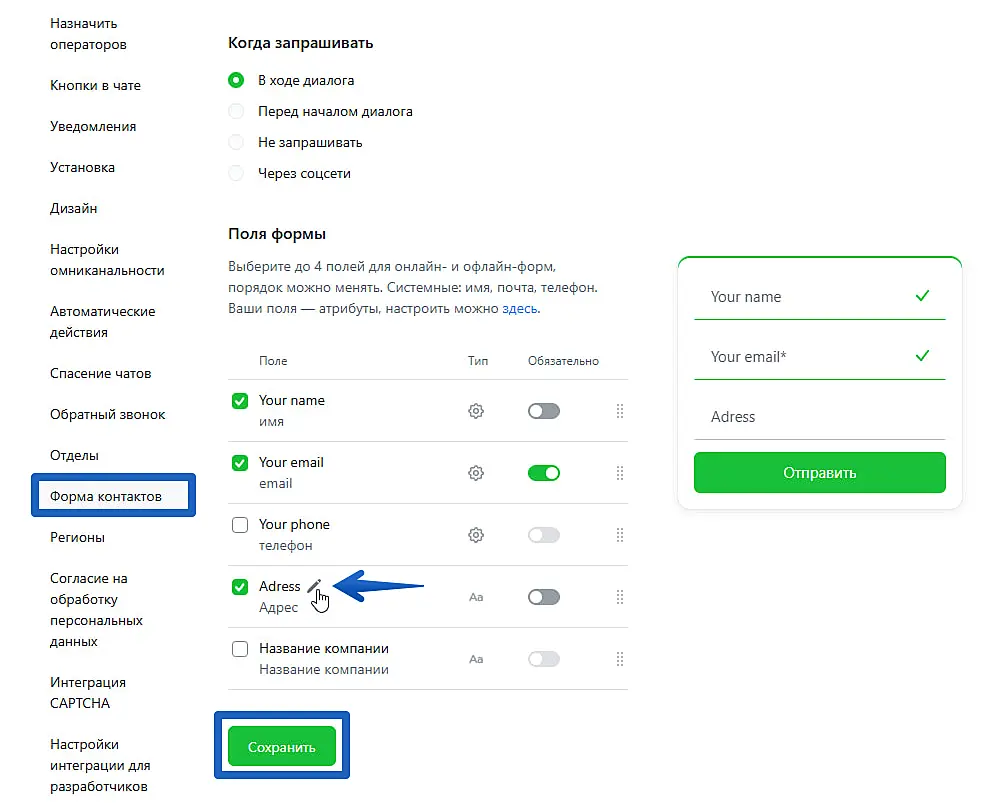Go to 'Обратный звонок' menu item

(108, 414)
